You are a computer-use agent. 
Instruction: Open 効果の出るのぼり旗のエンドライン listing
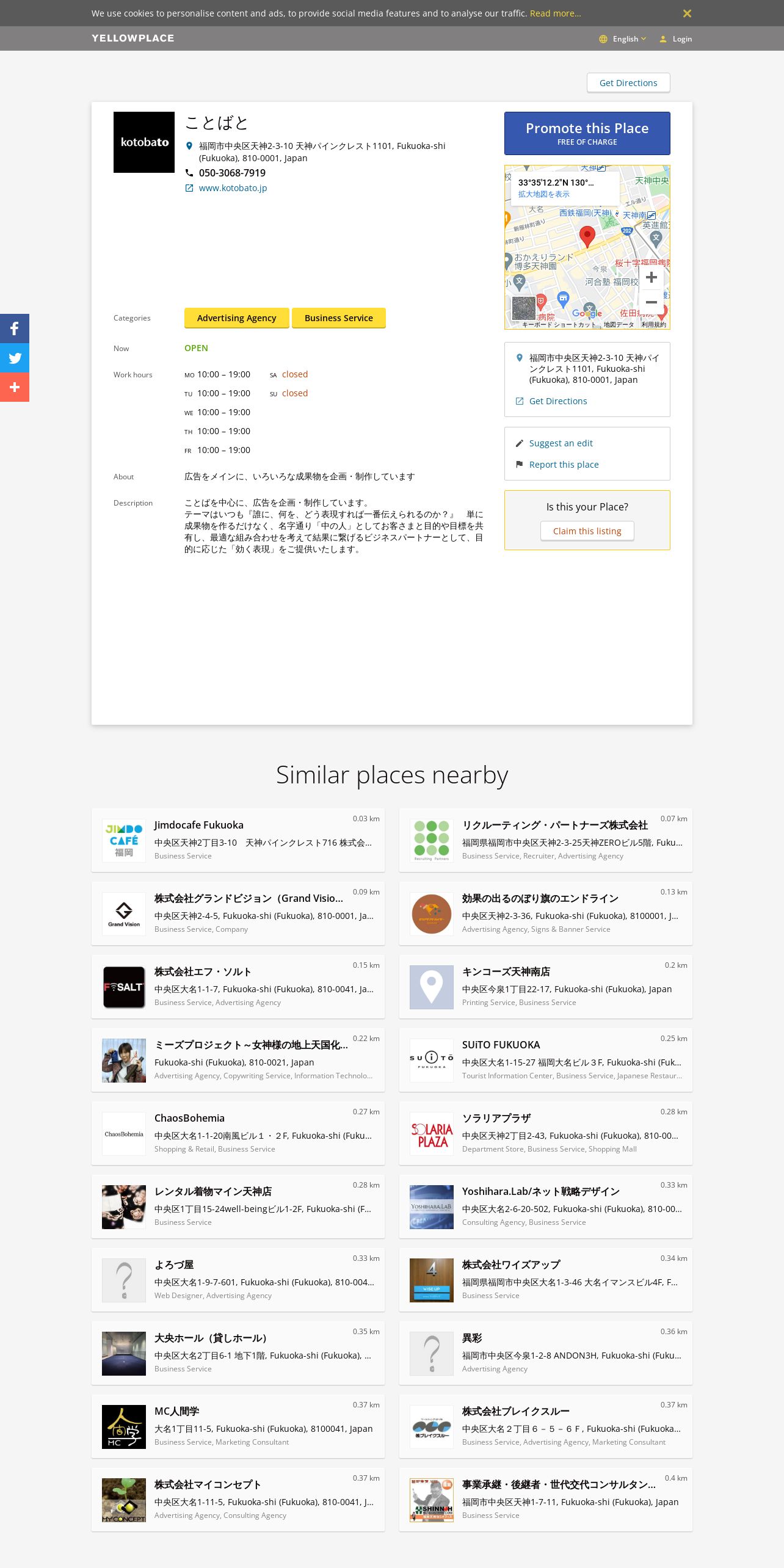[540, 898]
